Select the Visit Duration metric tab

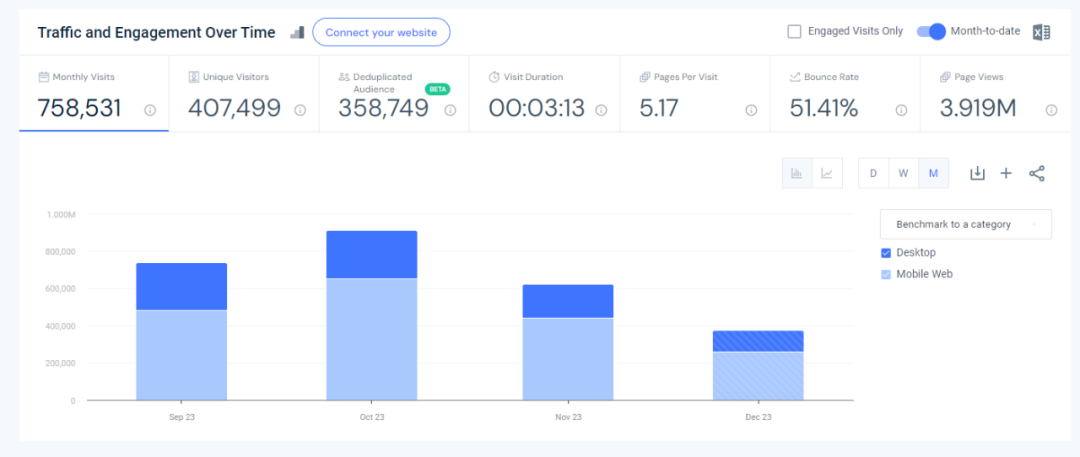544,94
